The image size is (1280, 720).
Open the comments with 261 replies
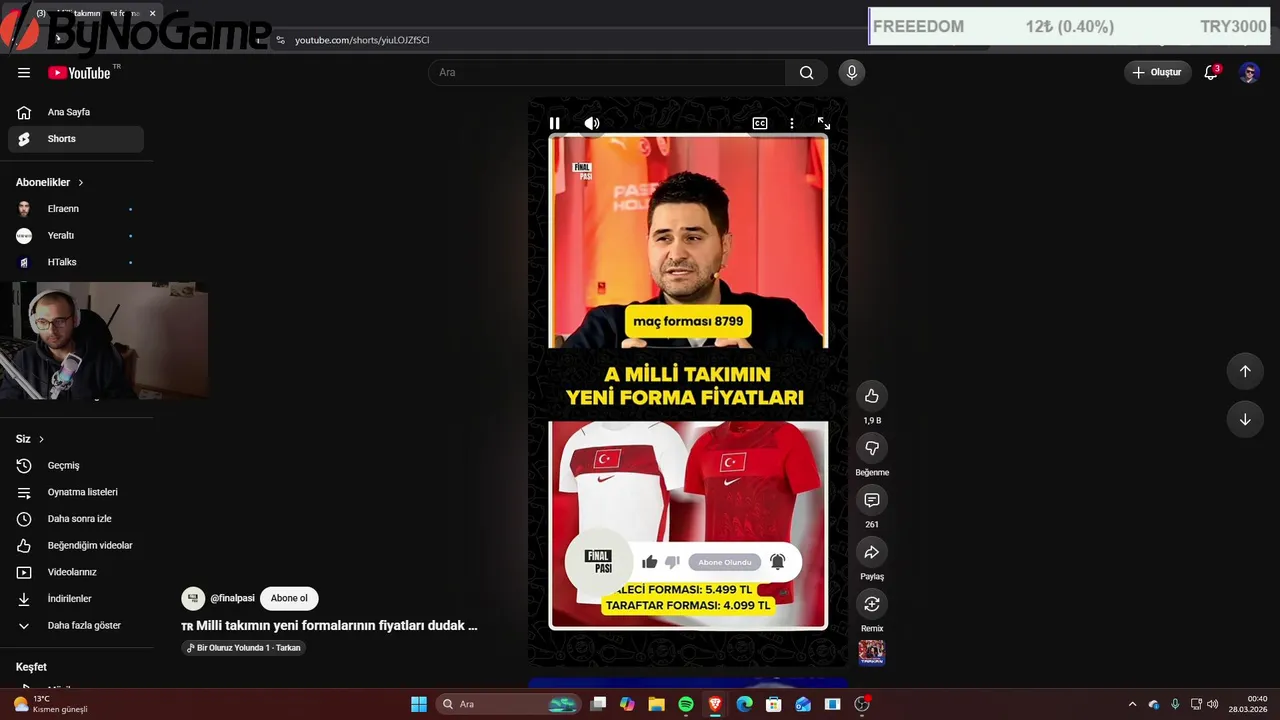[872, 500]
